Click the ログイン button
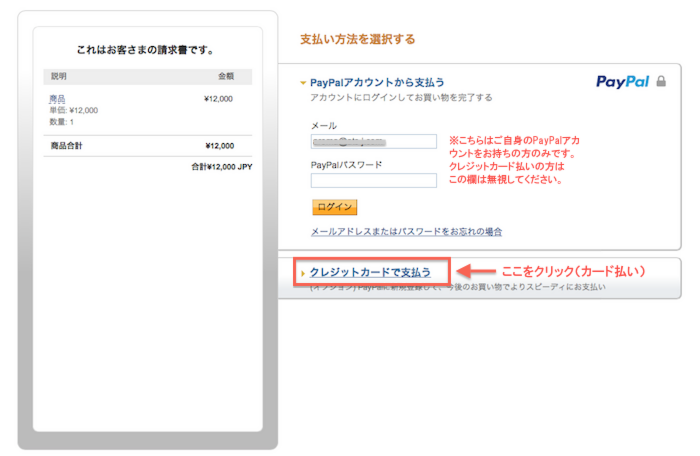Image resolution: width=700 pixels, height=456 pixels. tap(334, 207)
